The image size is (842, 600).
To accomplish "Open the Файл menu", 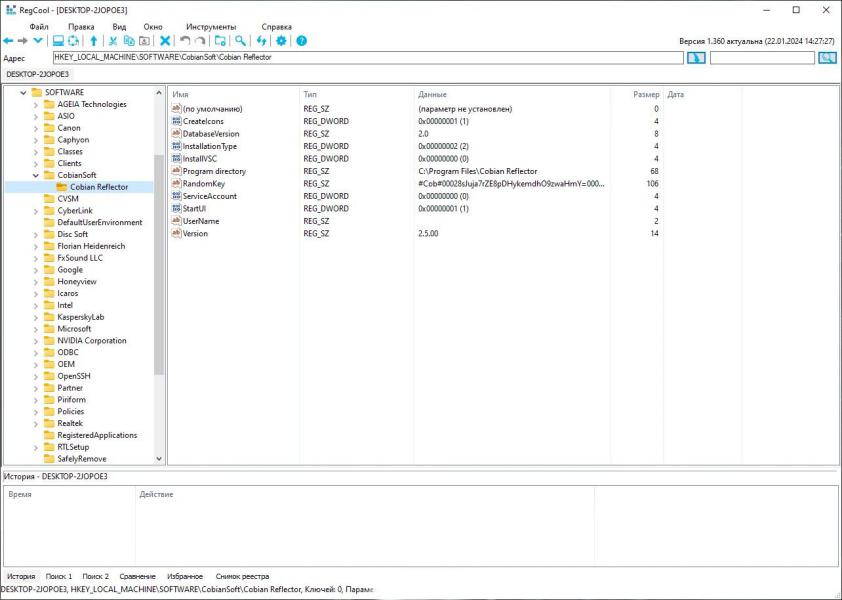I will tap(39, 27).
